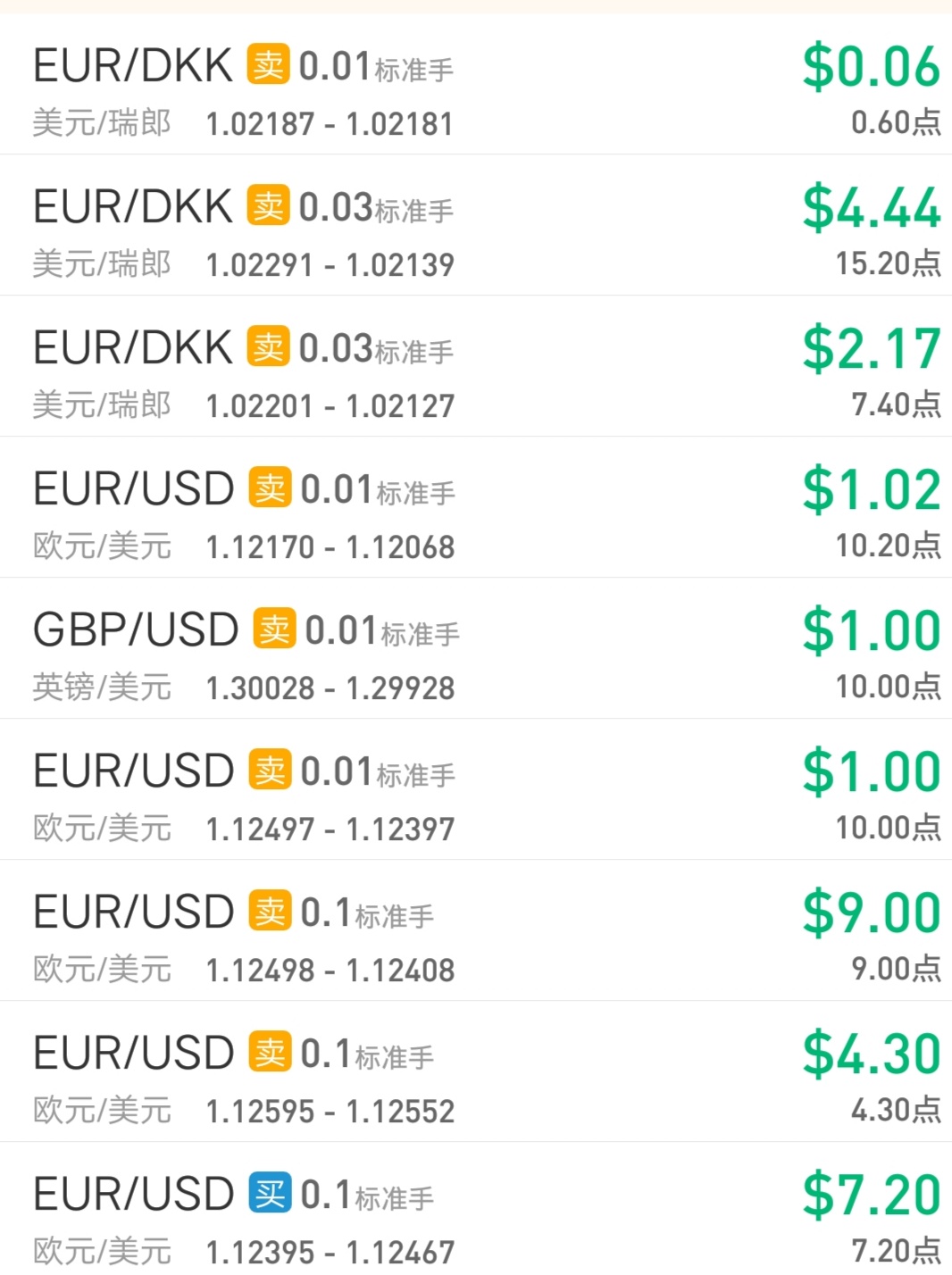The image size is (952, 1275).
Task: Tap the sell badge on GBP/USD trade
Action: [x=274, y=629]
